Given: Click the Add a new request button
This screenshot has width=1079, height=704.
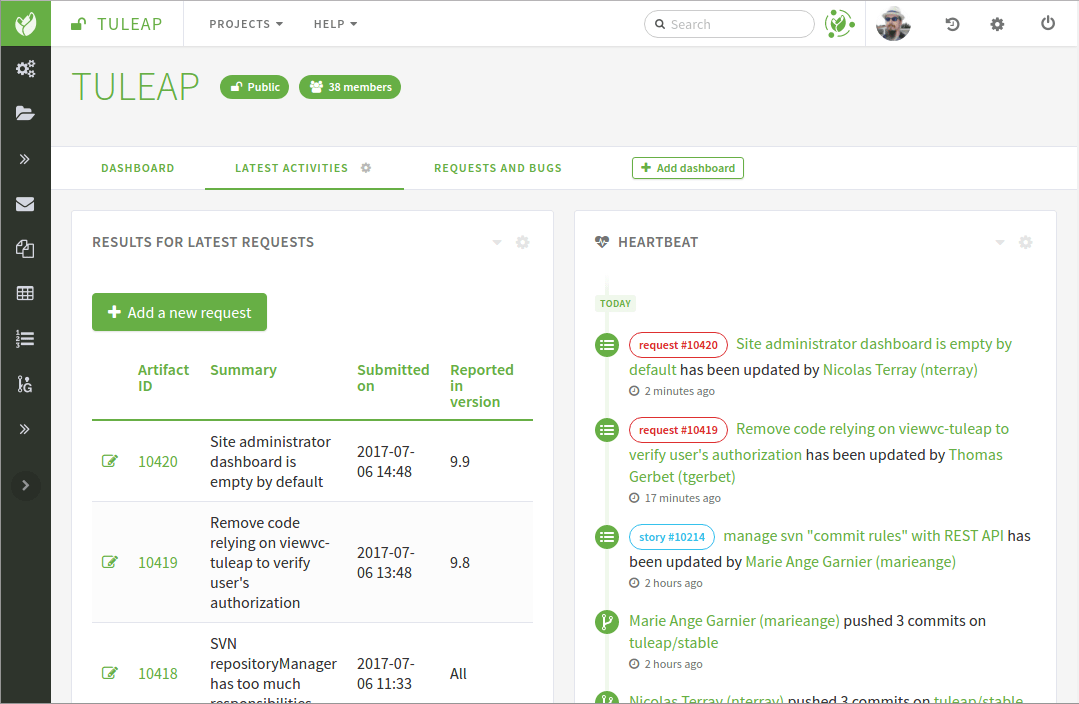Looking at the screenshot, I should coord(179,312).
